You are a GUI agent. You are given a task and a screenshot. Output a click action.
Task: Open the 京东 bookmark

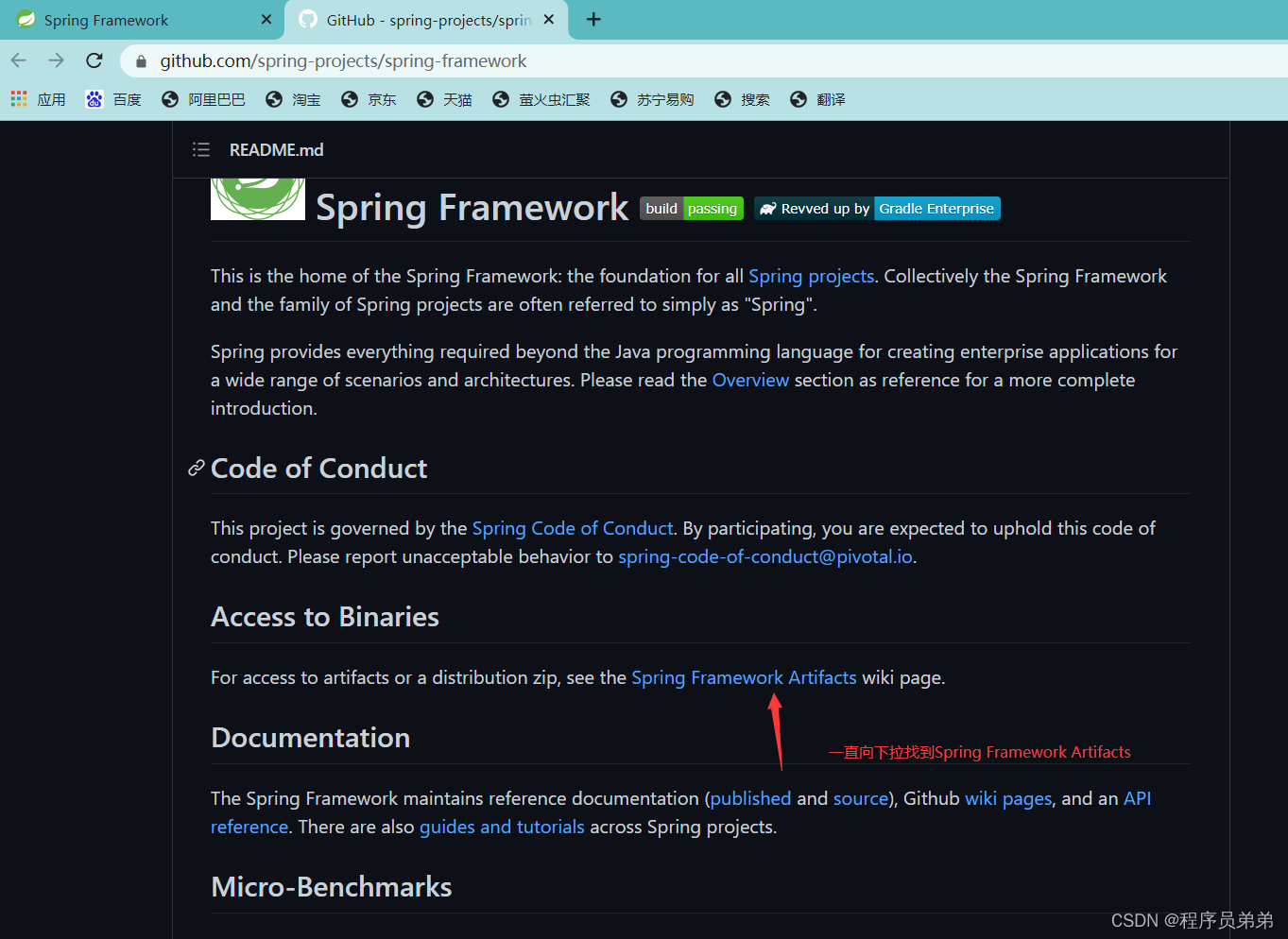(x=369, y=99)
